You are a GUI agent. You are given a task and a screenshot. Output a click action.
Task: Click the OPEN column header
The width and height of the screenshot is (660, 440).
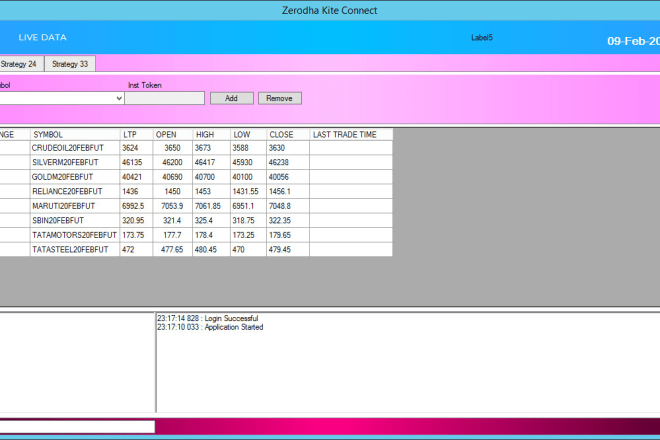click(173, 134)
